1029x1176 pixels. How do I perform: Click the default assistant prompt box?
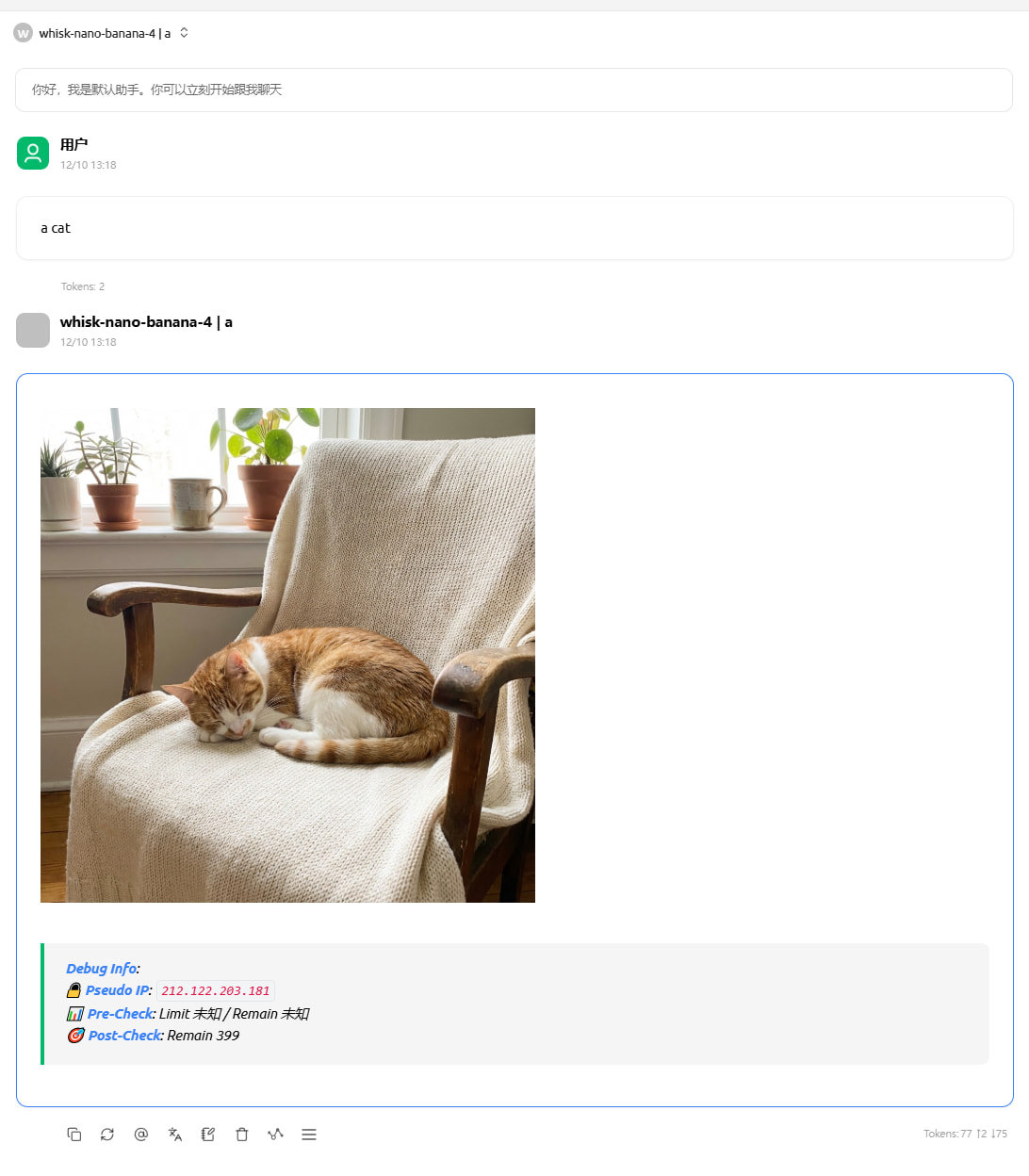(x=514, y=90)
